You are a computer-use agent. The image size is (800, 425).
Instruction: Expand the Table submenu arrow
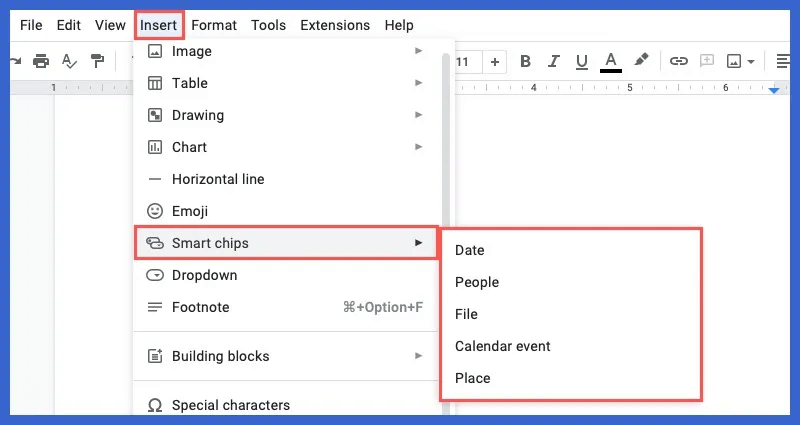coord(418,83)
